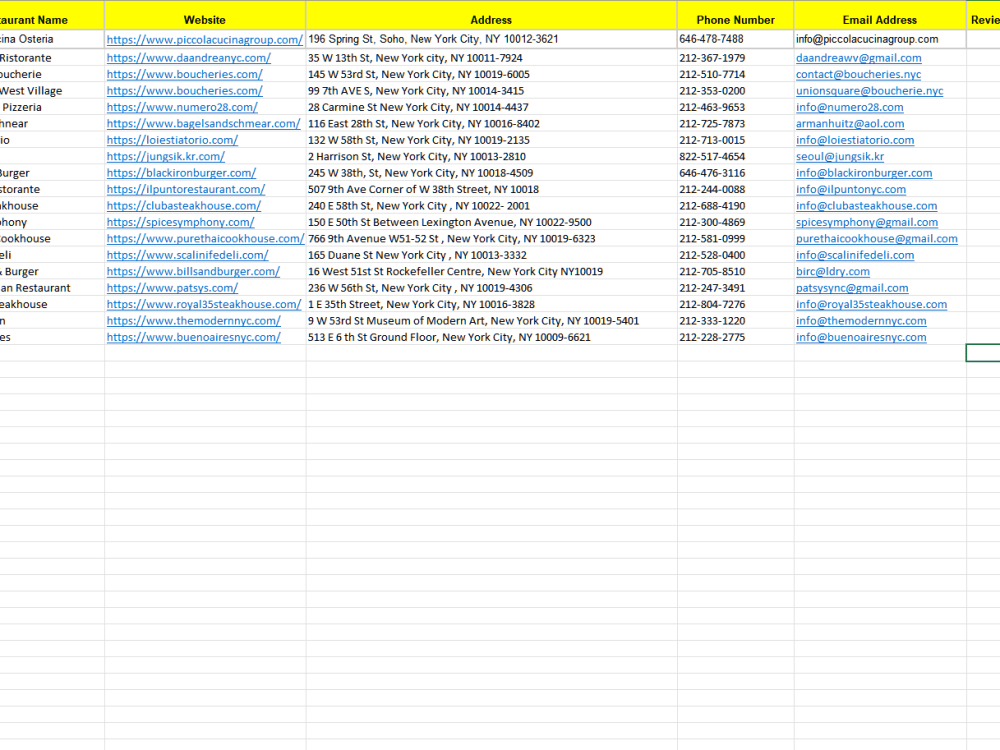
Task: Click email birc@ldry.com
Action: point(833,272)
